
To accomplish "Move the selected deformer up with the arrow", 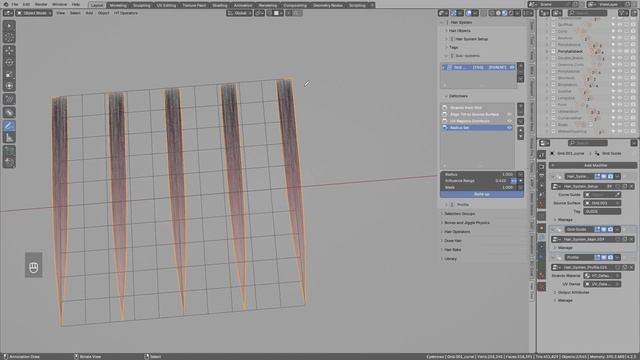I will (x=520, y=131).
